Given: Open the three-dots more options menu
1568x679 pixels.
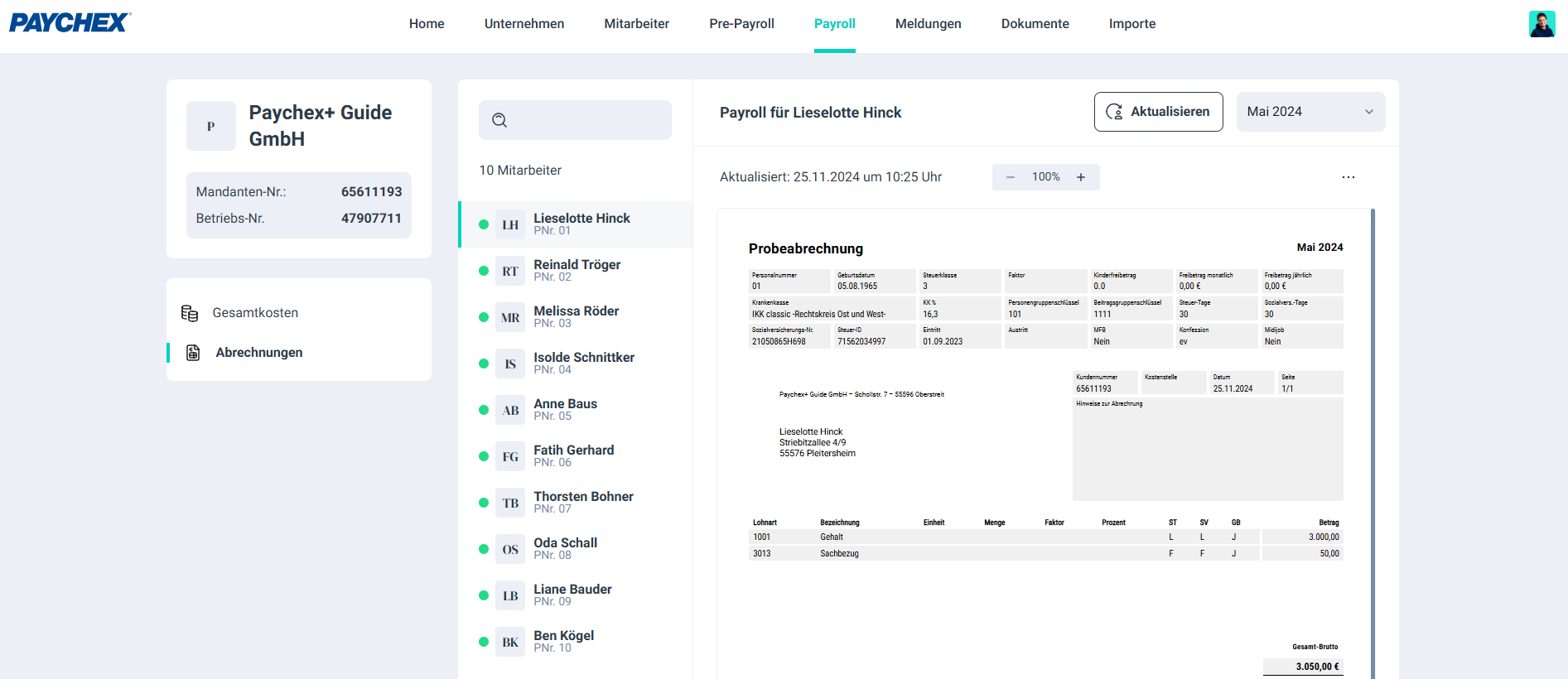Looking at the screenshot, I should coord(1348,177).
